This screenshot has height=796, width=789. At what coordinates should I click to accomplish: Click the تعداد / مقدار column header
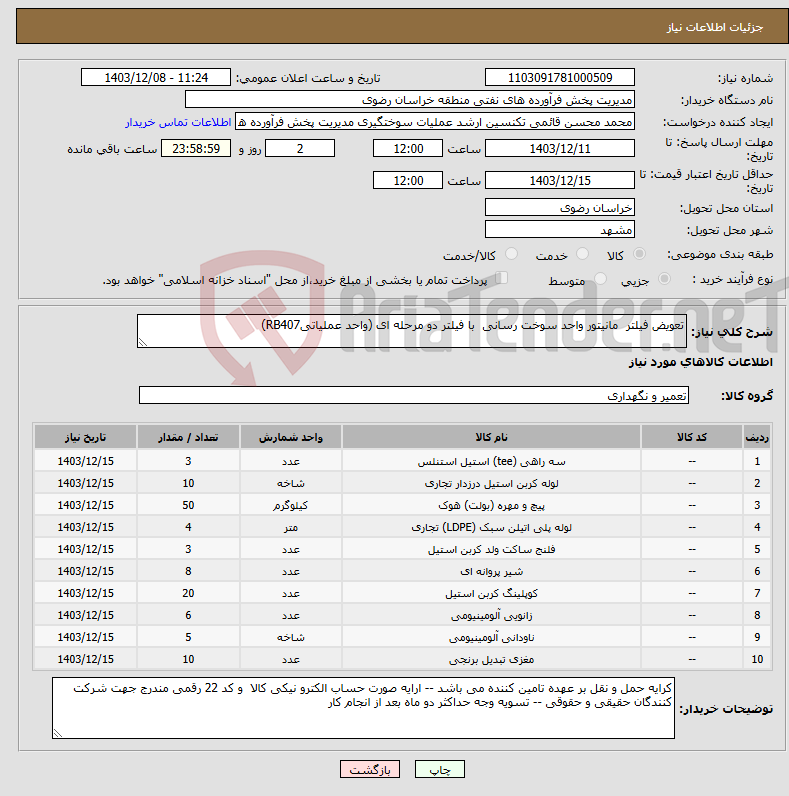pyautogui.click(x=188, y=437)
